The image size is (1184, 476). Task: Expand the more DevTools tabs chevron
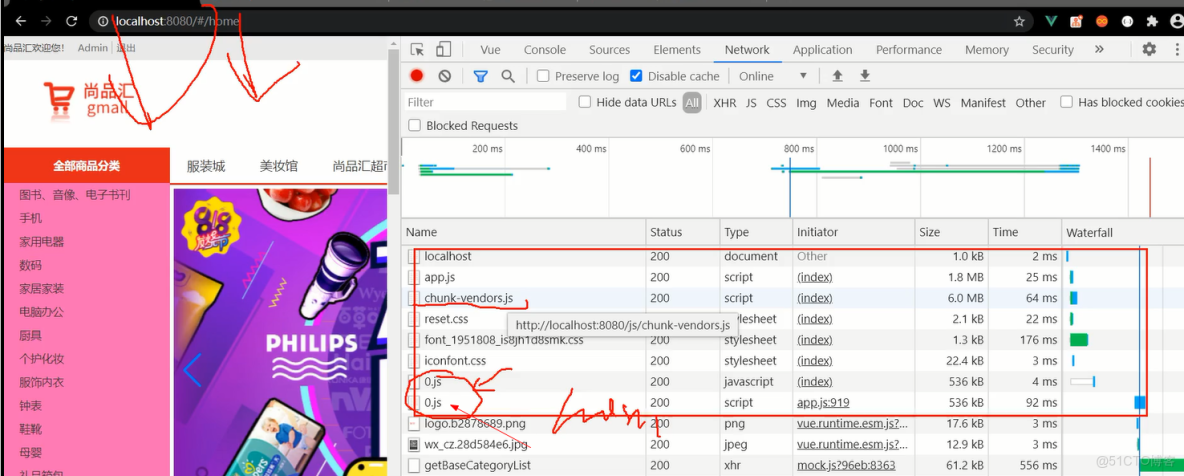point(1099,49)
